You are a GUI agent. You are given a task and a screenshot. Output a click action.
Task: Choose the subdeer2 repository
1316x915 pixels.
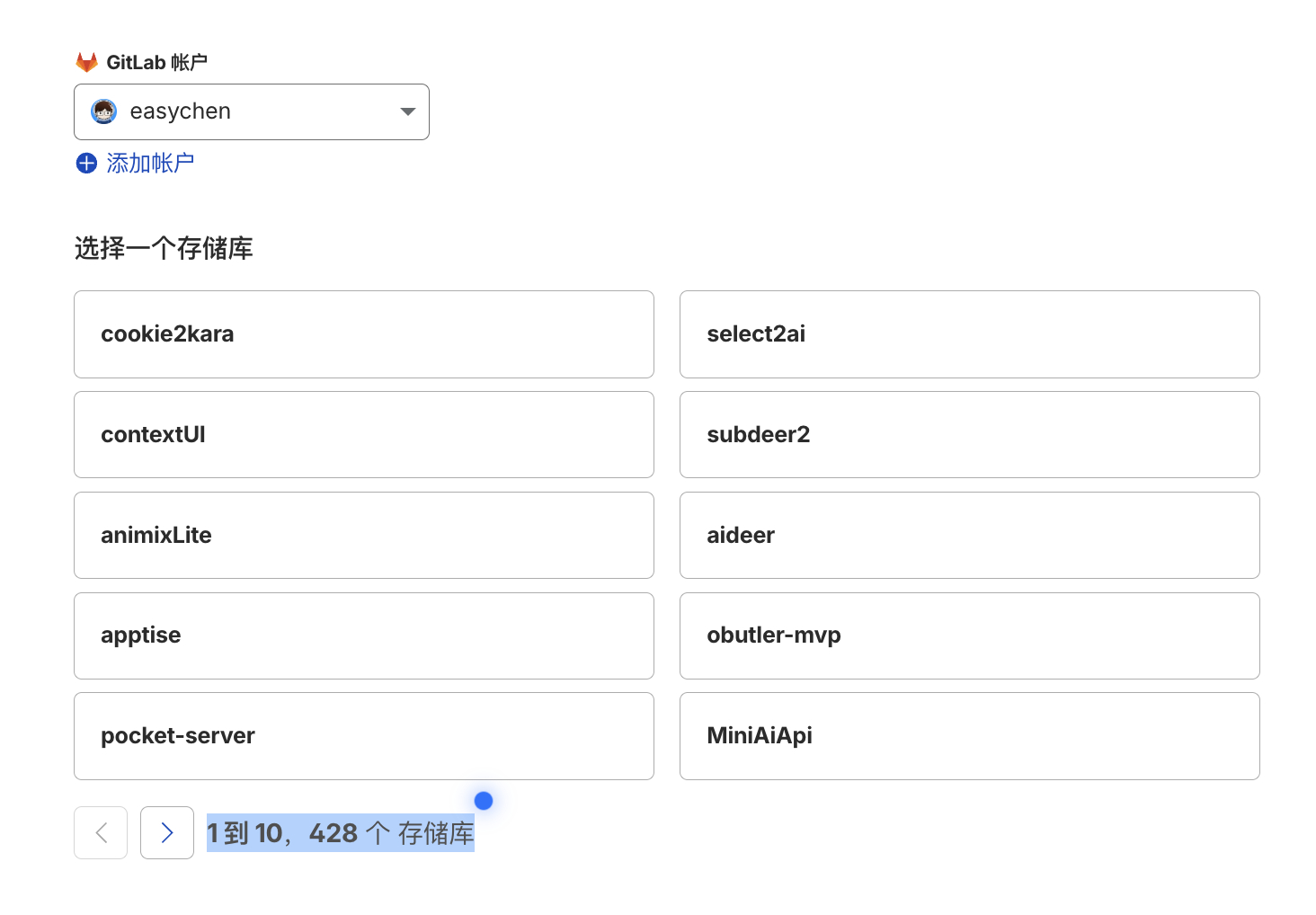tap(970, 434)
